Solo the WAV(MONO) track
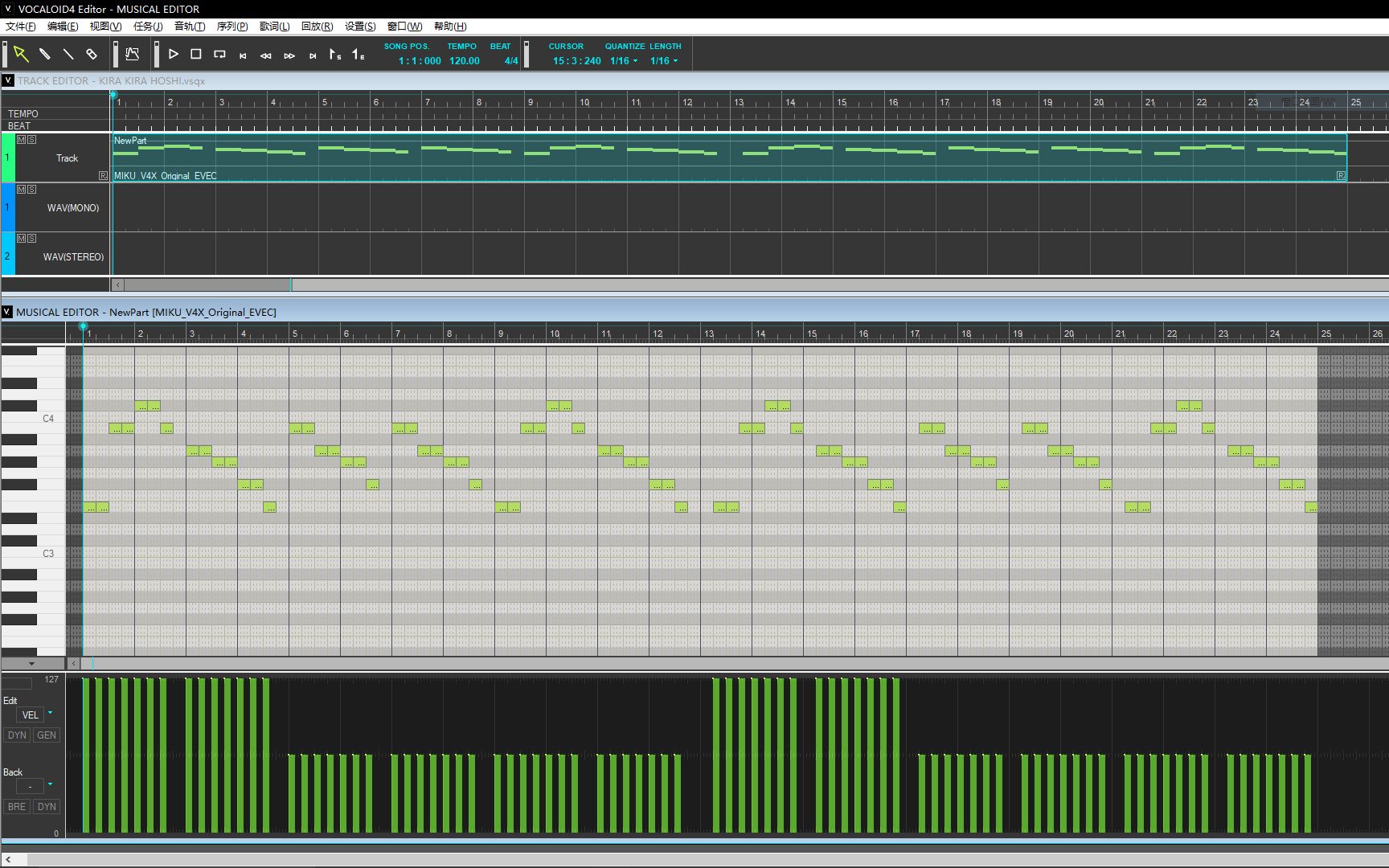 click(x=31, y=189)
